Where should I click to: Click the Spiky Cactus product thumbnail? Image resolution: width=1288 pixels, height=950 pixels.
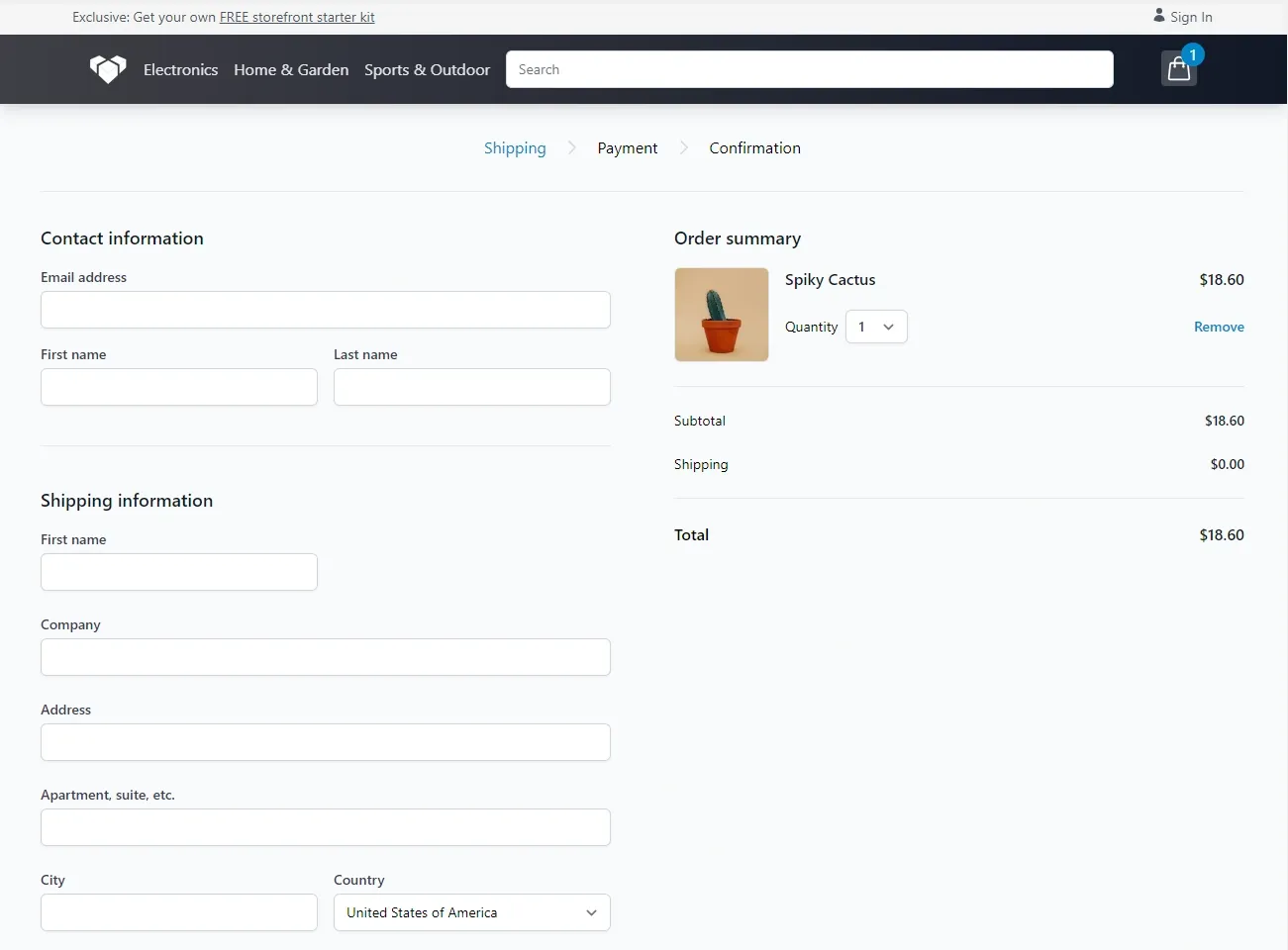point(722,315)
